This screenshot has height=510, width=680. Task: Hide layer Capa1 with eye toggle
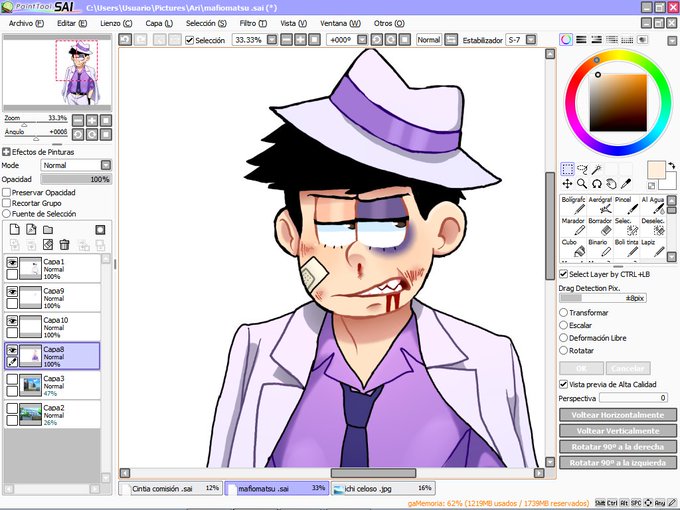point(12,262)
